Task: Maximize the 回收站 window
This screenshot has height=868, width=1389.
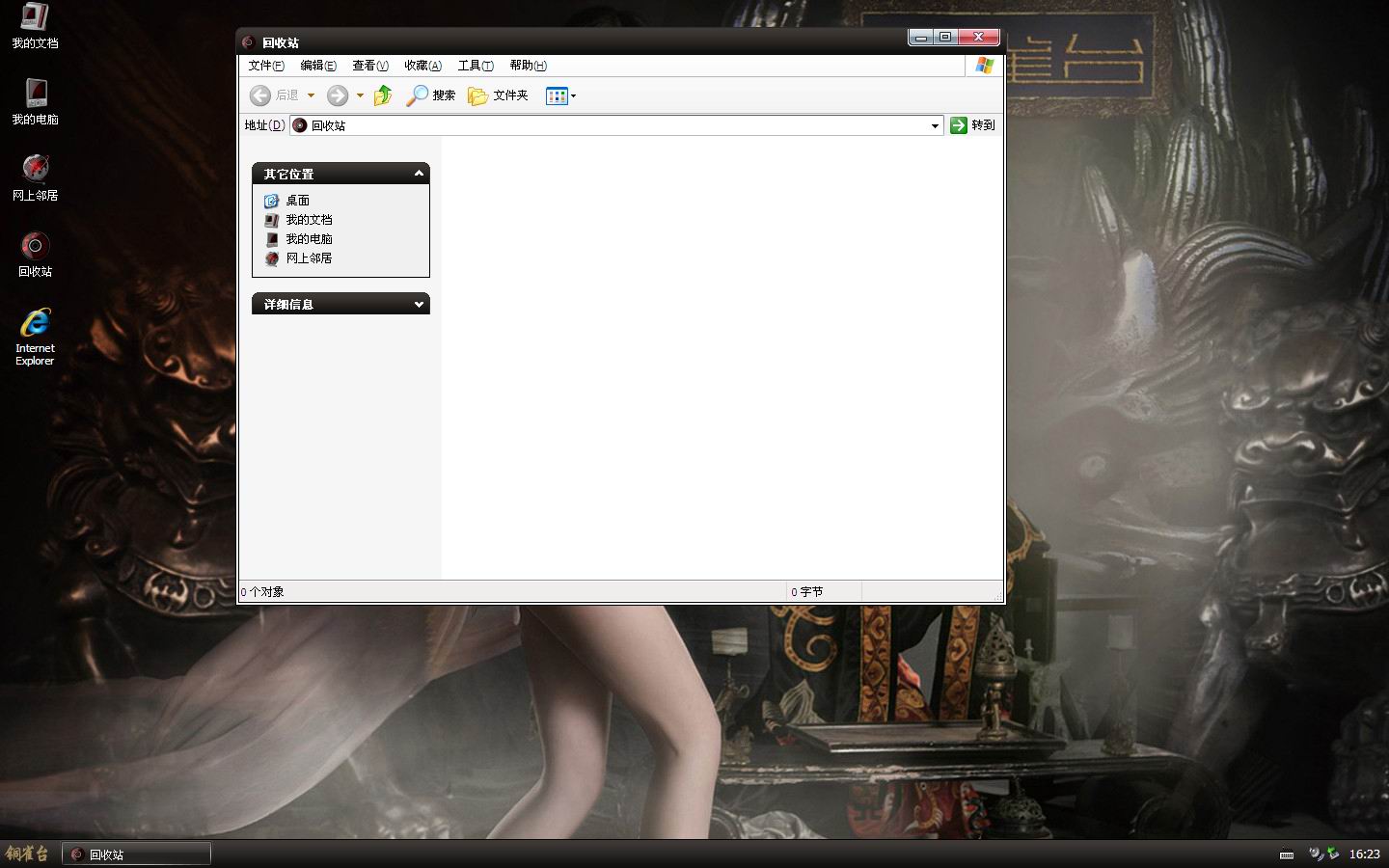Action: (945, 37)
